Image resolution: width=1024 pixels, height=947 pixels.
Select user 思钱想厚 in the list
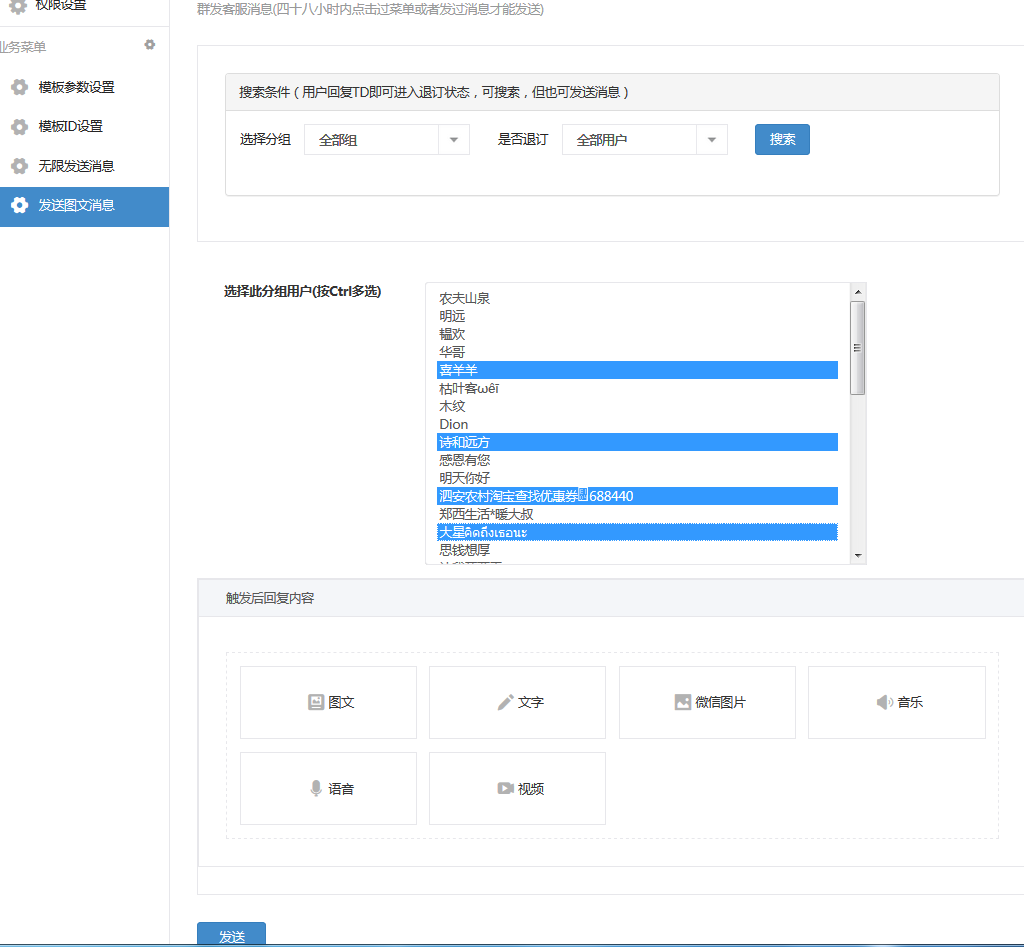637,551
